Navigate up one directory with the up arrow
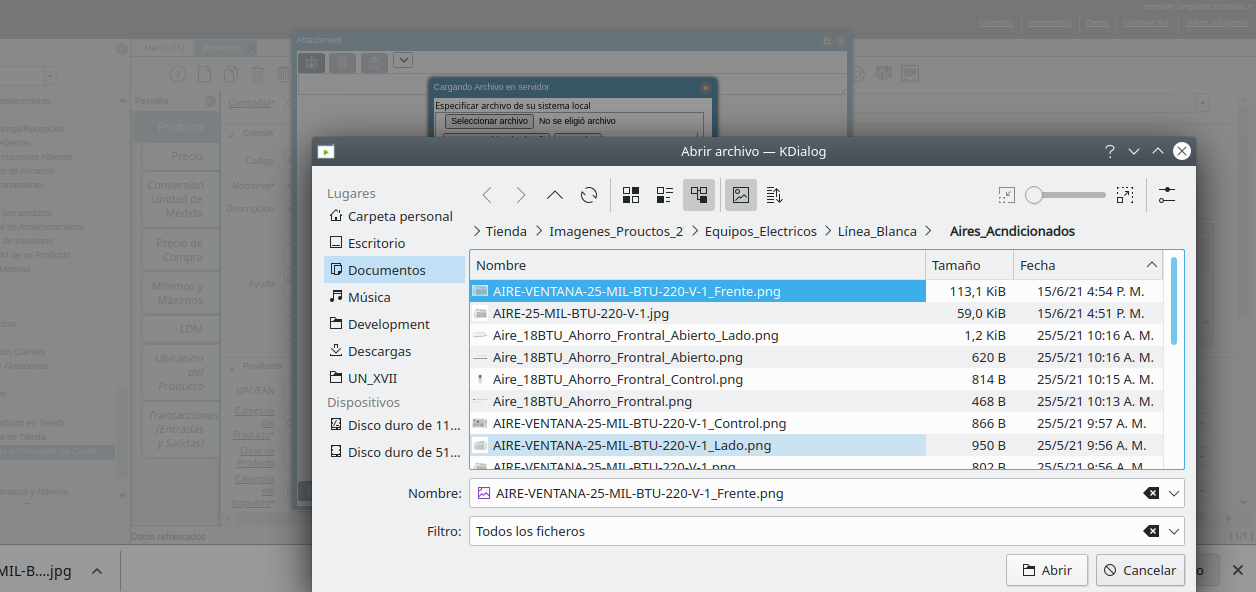1256x592 pixels. pyautogui.click(x=554, y=194)
